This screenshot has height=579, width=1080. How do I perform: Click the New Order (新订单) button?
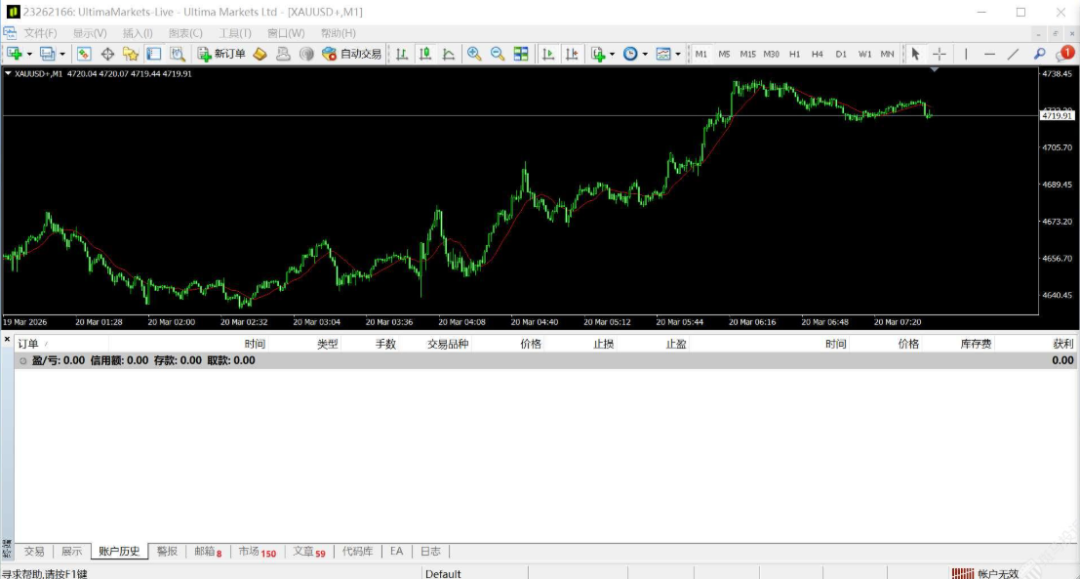(222, 54)
